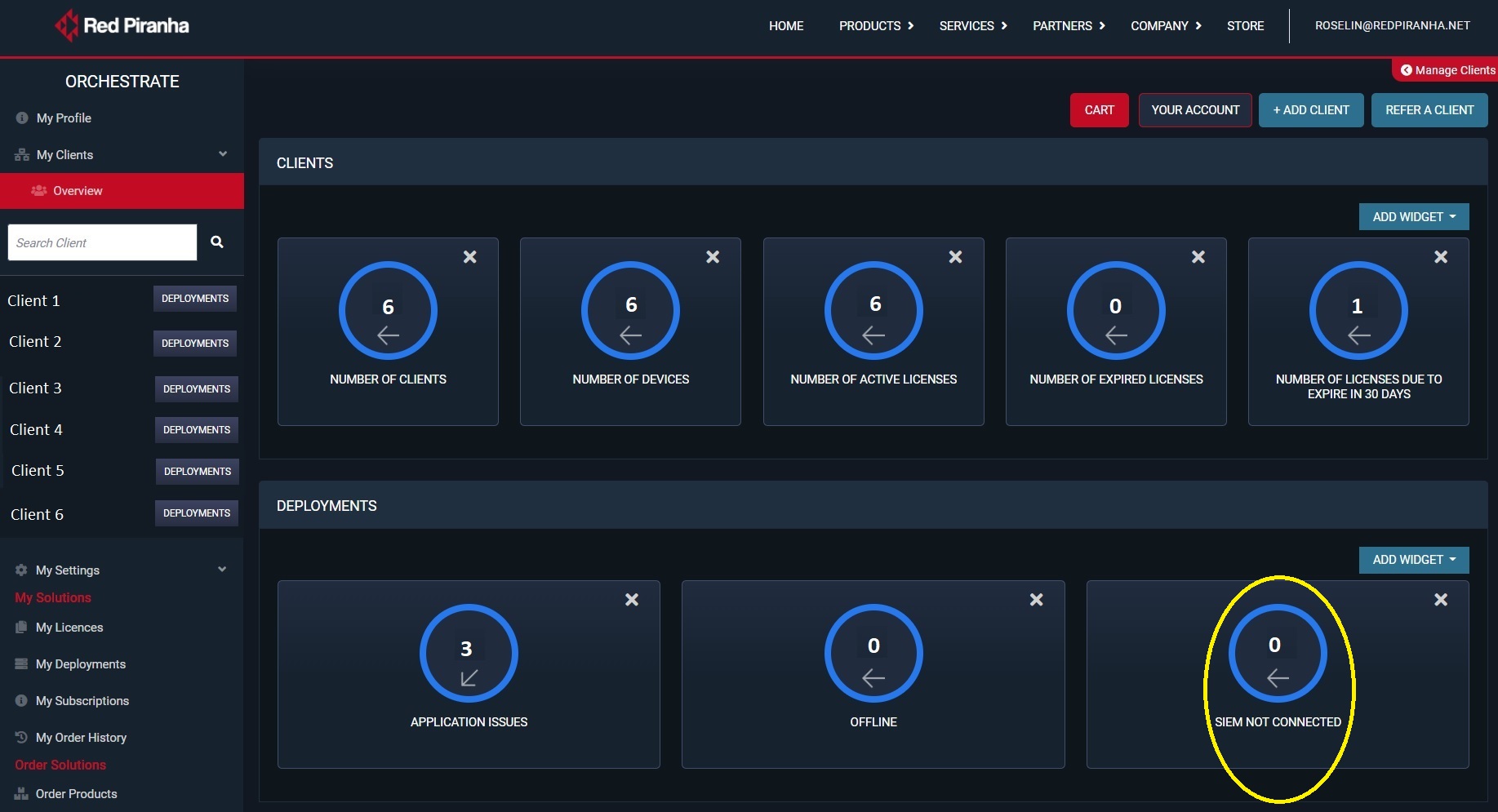
Task: Open My Licences text link
Action: pos(69,628)
